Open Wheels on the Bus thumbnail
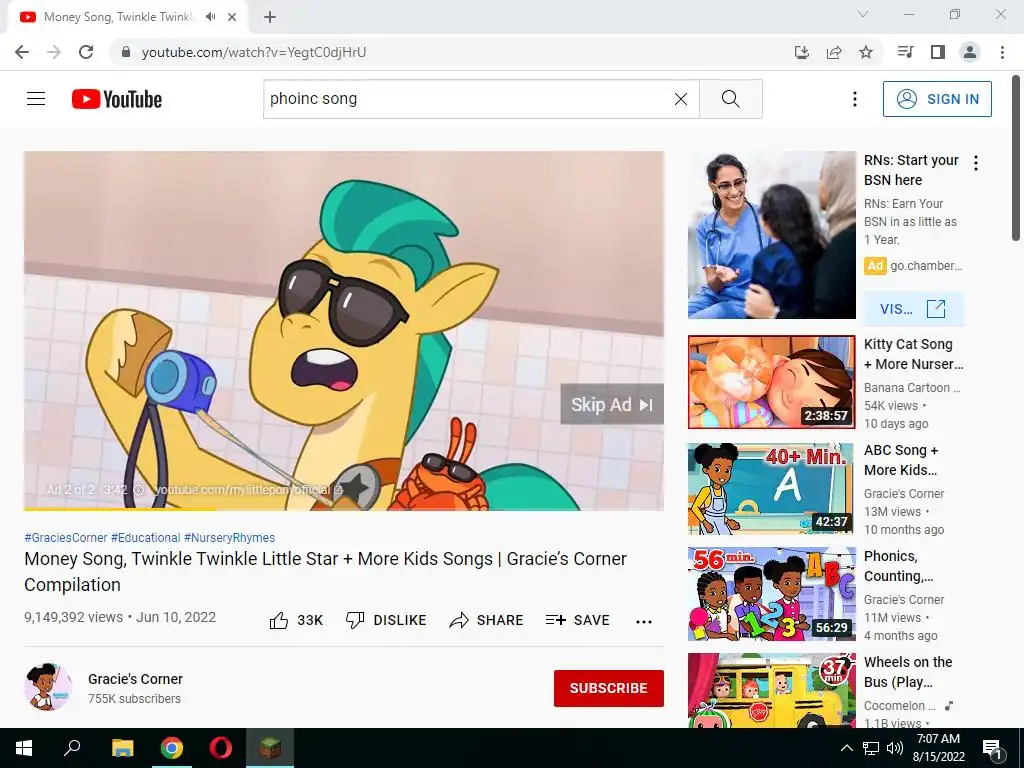Image resolution: width=1024 pixels, height=768 pixels. pyautogui.click(x=771, y=690)
